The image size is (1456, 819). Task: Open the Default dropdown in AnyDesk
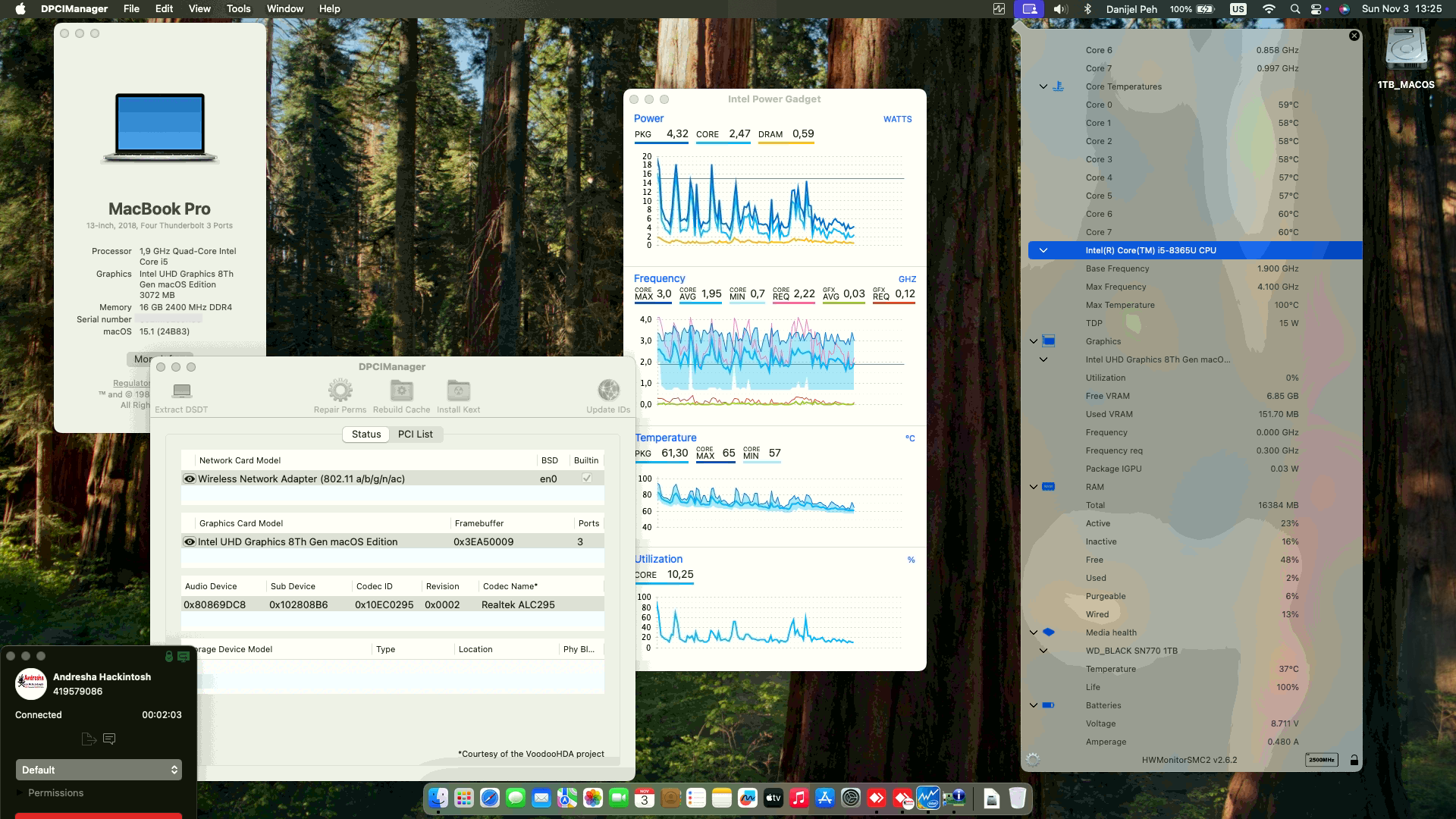pos(99,770)
